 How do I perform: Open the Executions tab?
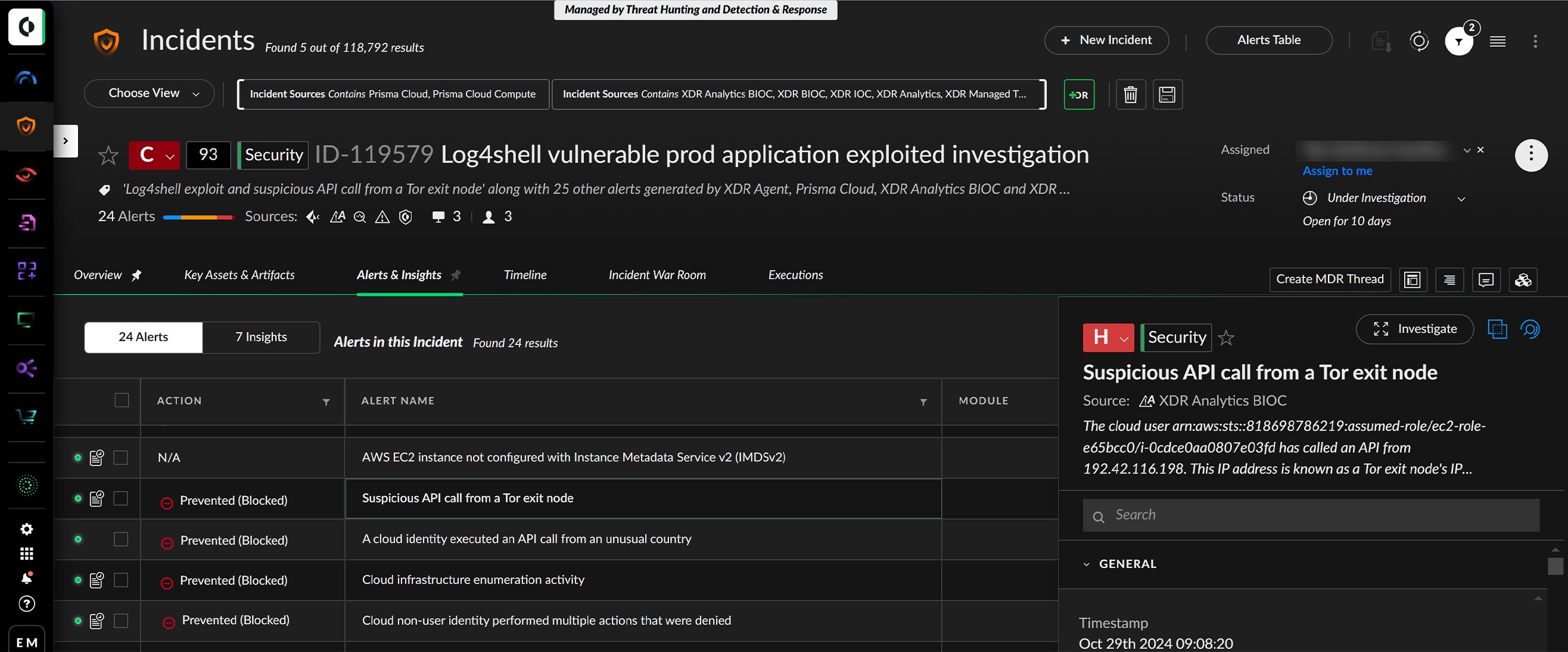(795, 275)
